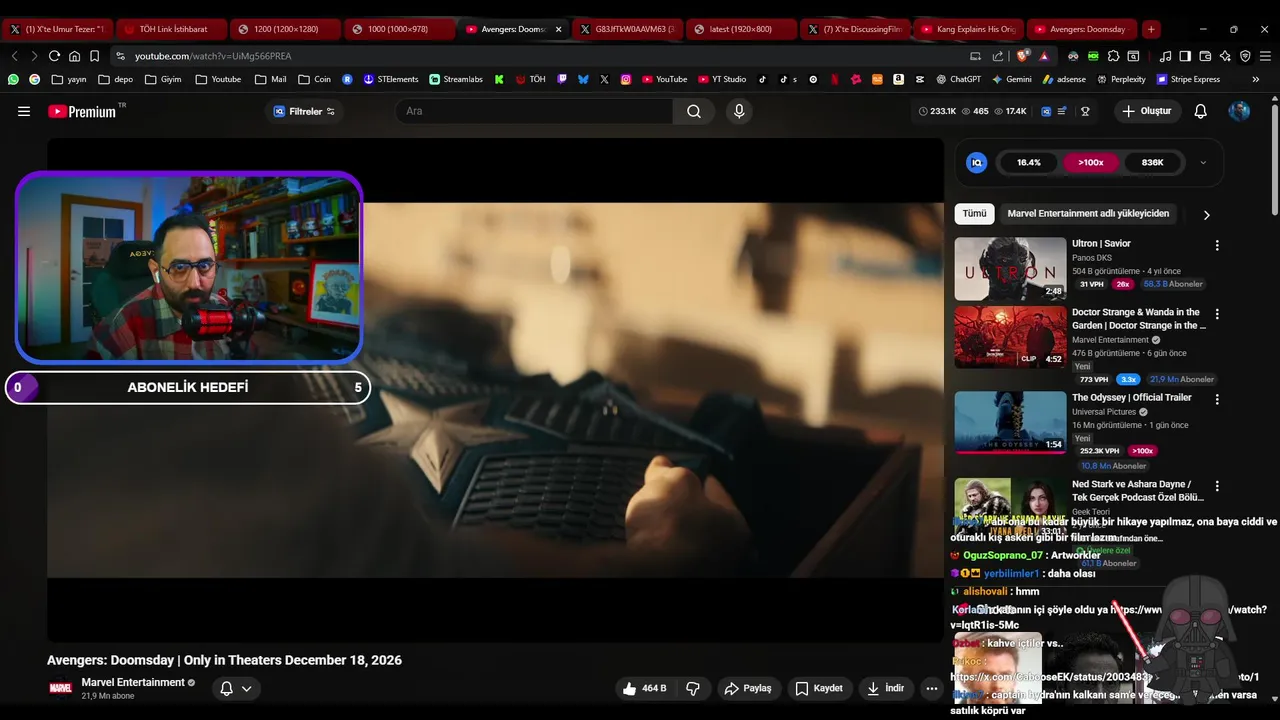Switch to Kang Explains His Orig tab
Image resolution: width=1280 pixels, height=720 pixels.
967,29
